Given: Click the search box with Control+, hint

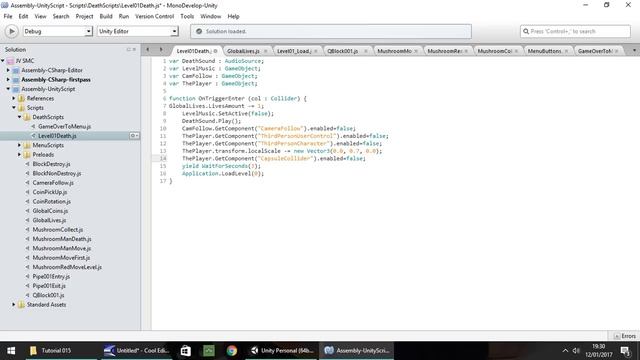Looking at the screenshot, I should coord(575,31).
